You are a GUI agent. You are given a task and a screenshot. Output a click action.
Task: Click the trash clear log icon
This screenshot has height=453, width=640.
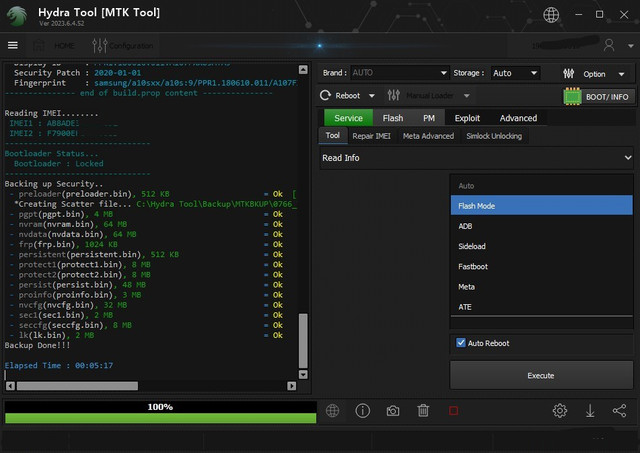pos(423,411)
